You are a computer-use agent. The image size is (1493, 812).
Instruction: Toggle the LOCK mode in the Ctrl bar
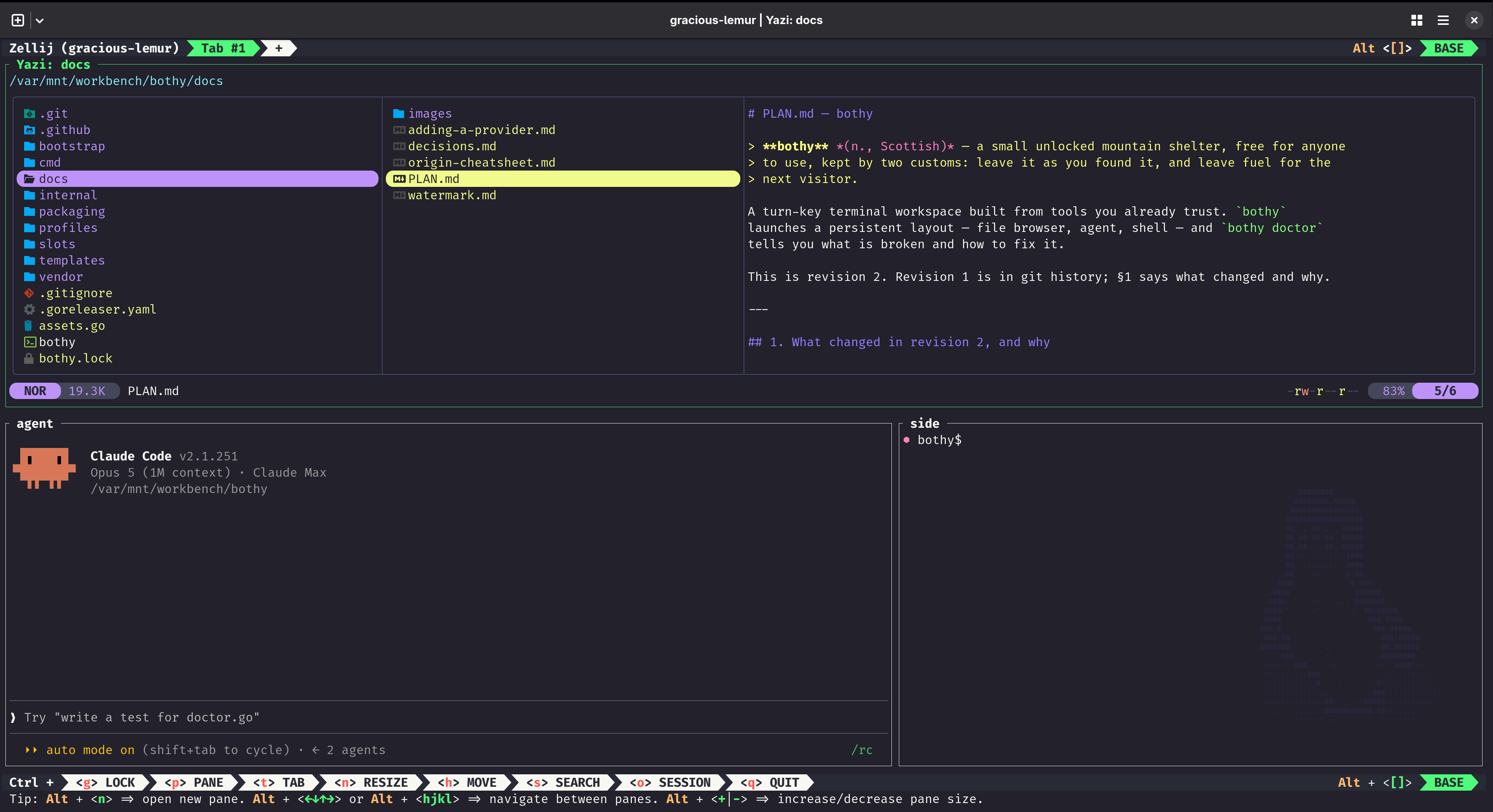[105, 782]
